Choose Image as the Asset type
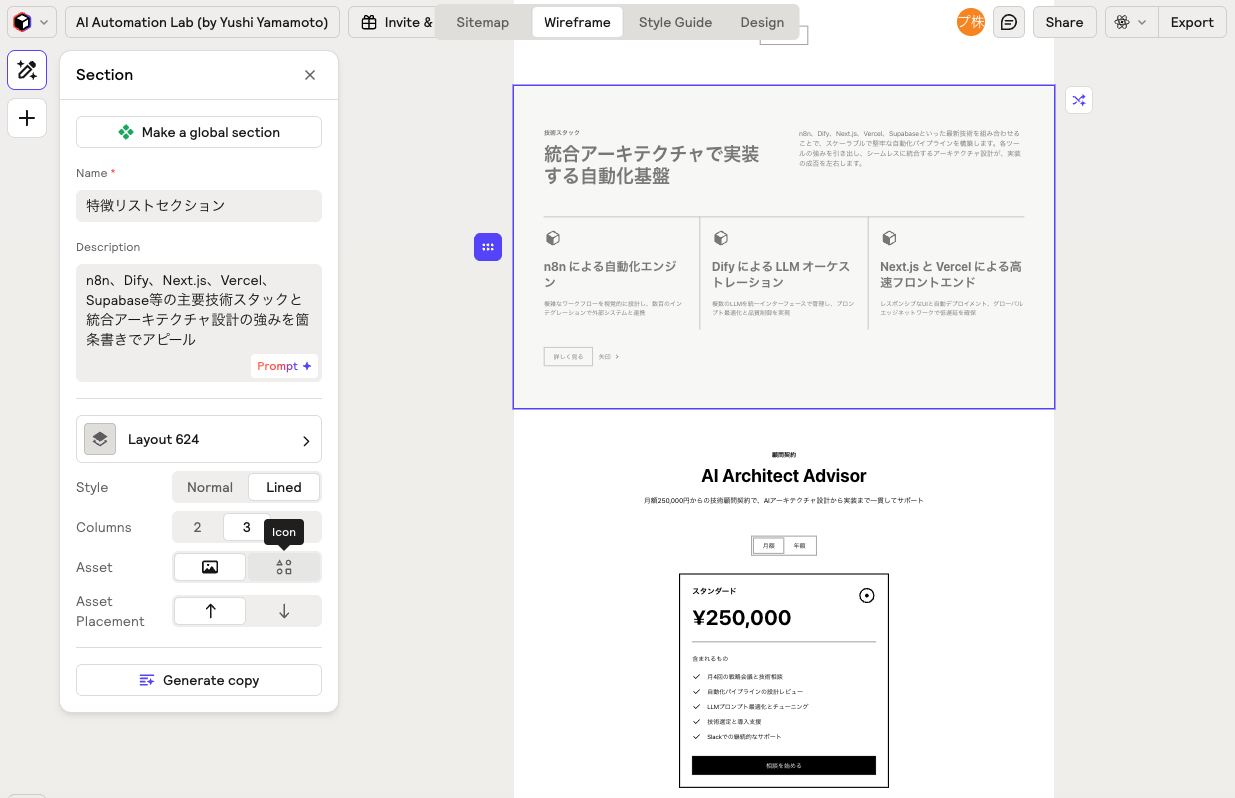 (x=210, y=567)
